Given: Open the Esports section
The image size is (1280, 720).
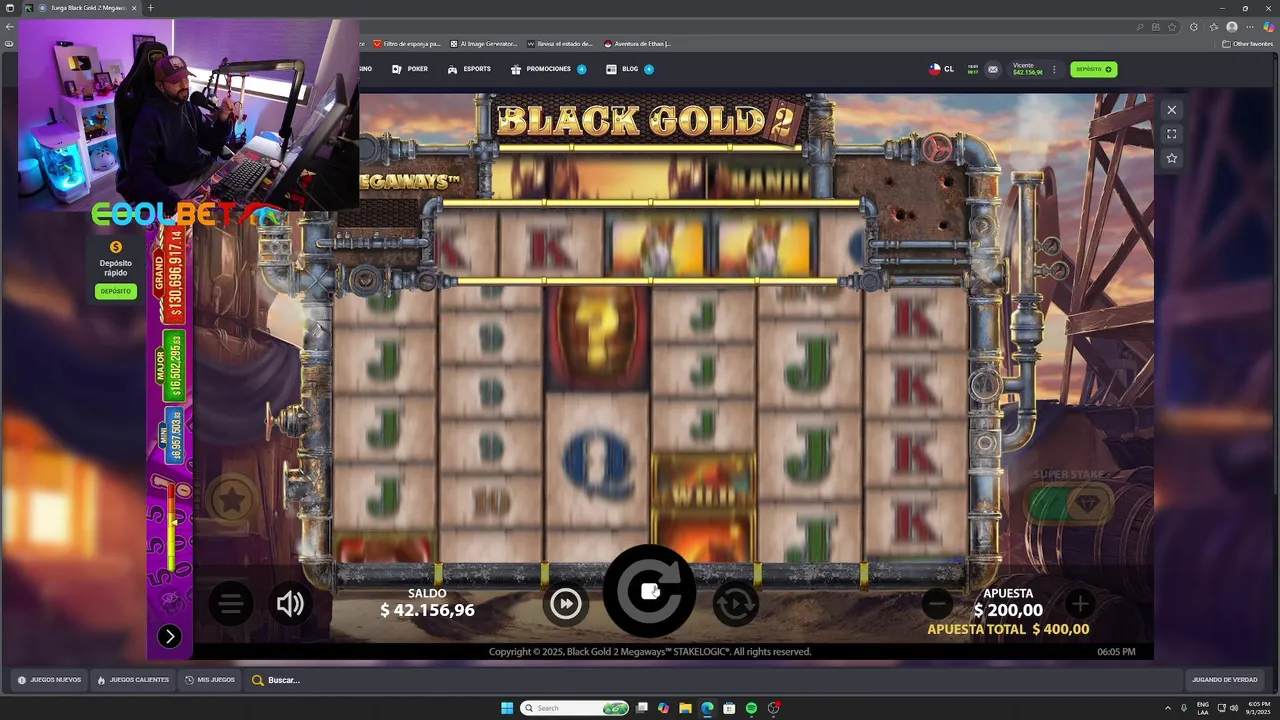Looking at the screenshot, I should point(469,69).
